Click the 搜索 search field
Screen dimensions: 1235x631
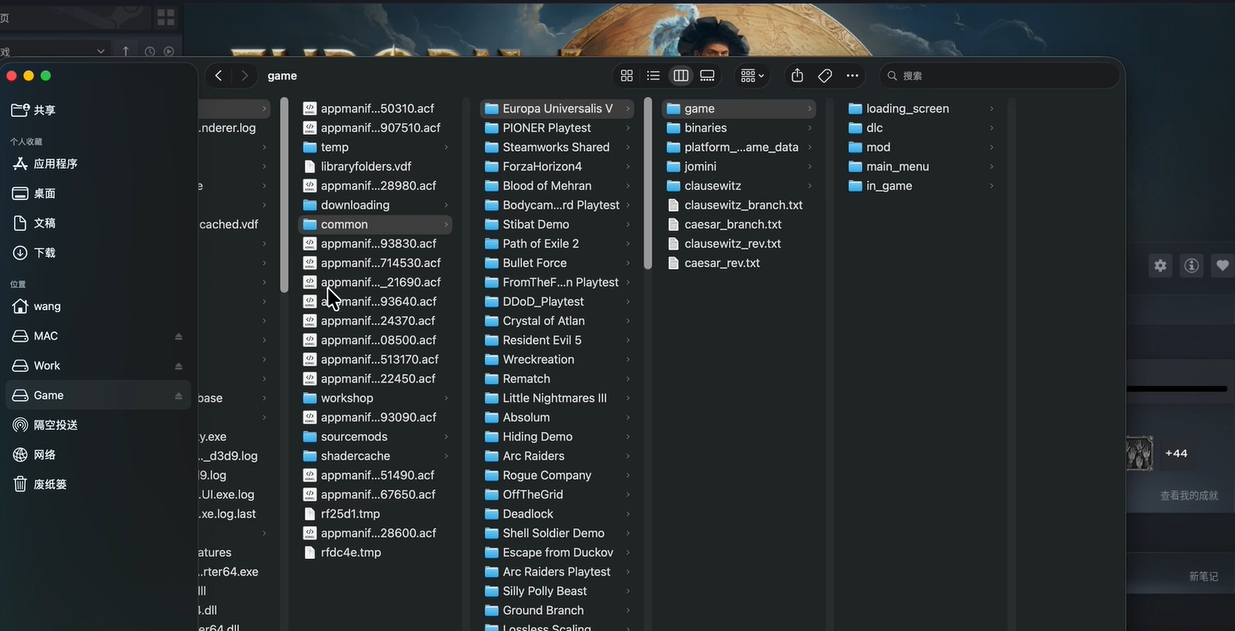pos(1000,76)
